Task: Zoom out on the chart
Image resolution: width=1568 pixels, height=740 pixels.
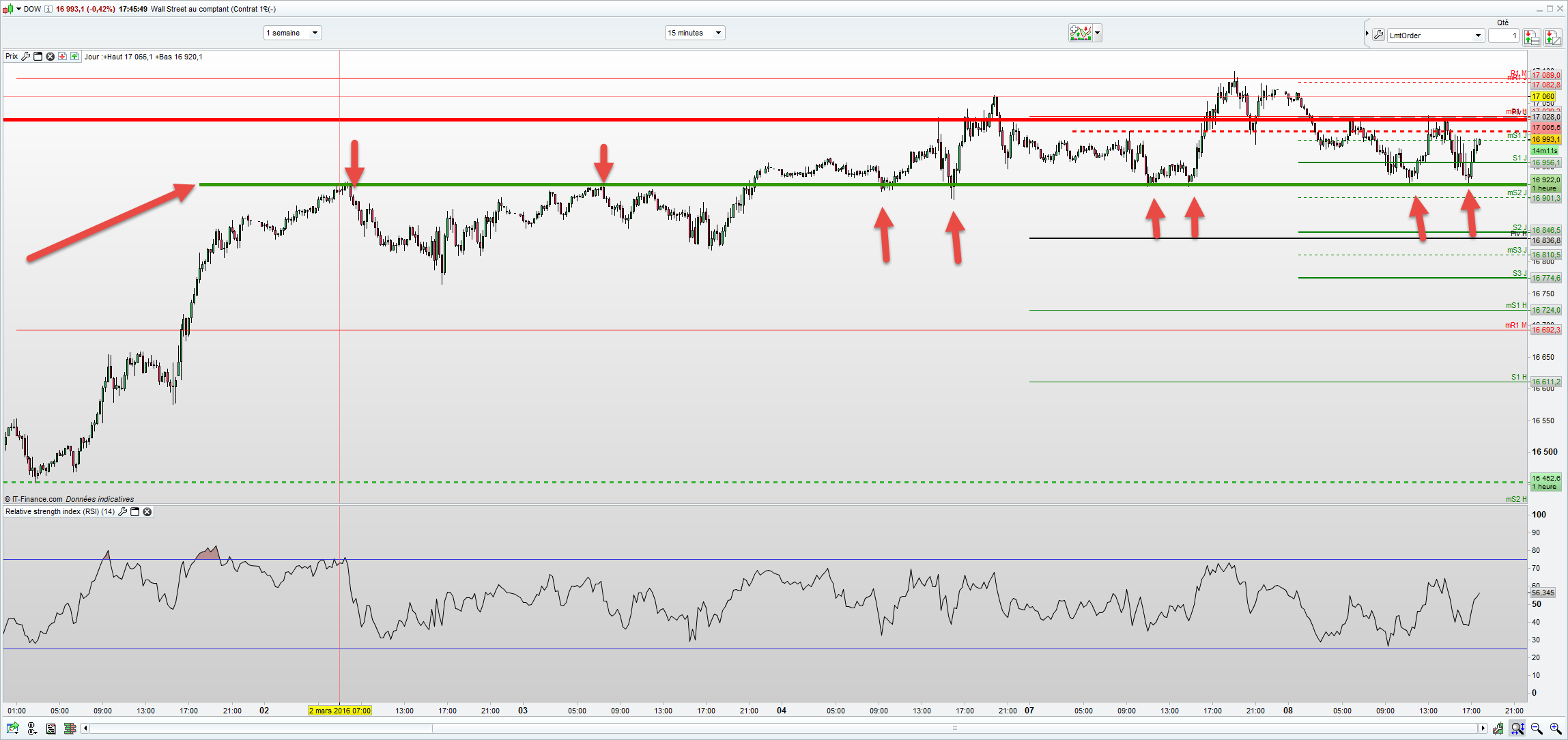Action: click(x=1537, y=729)
